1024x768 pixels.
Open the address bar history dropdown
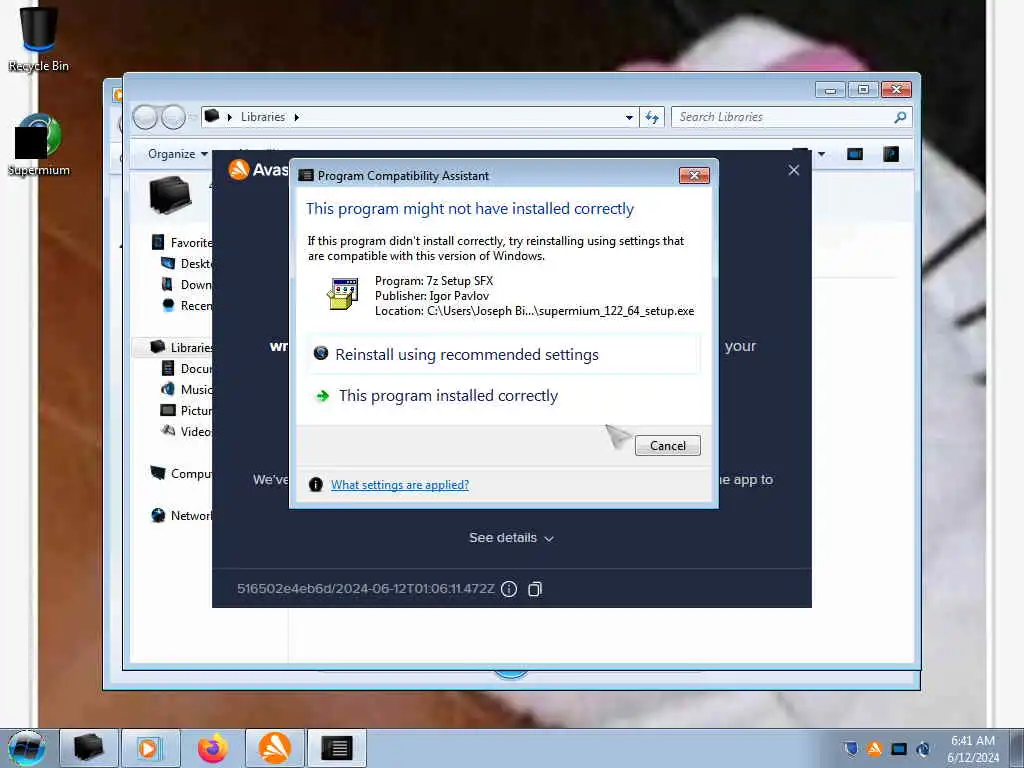coord(629,118)
